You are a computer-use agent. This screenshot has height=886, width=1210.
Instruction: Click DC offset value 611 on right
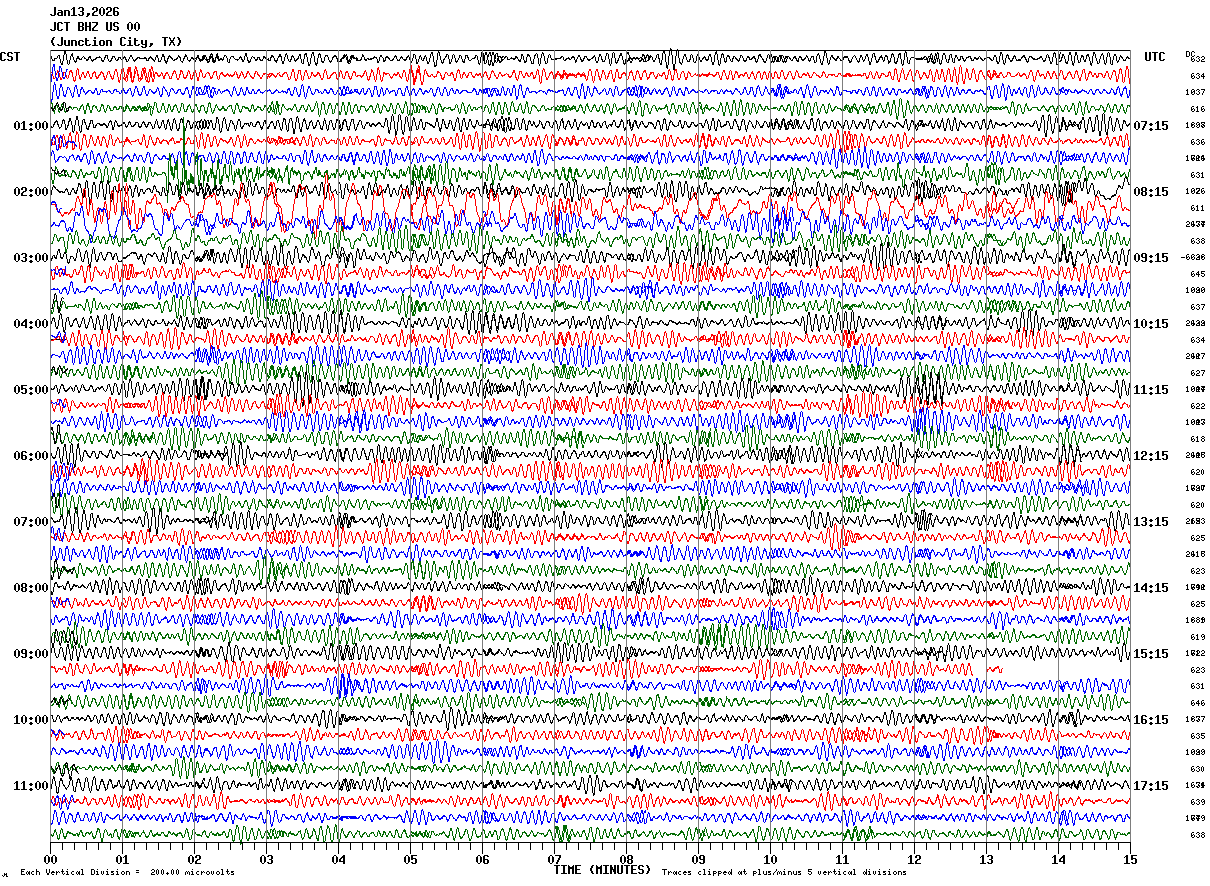tap(1197, 208)
